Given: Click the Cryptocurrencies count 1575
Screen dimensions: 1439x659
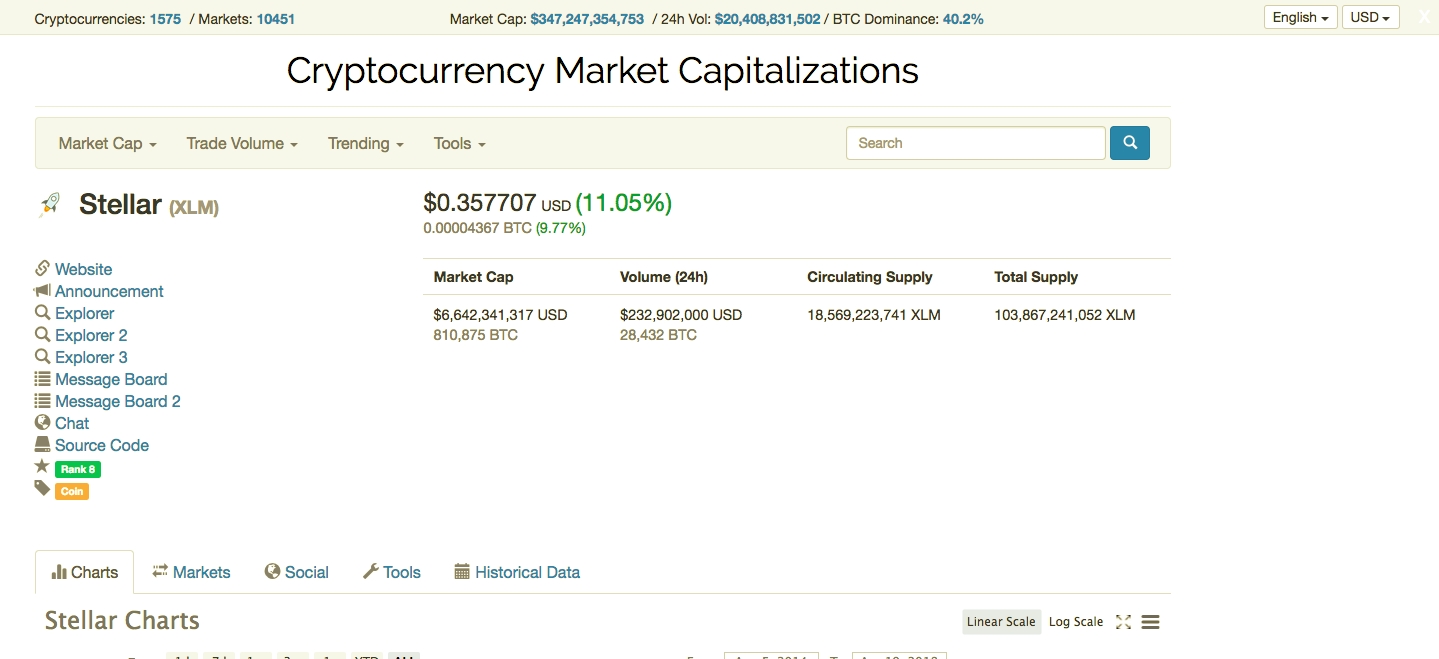Looking at the screenshot, I should pos(165,19).
